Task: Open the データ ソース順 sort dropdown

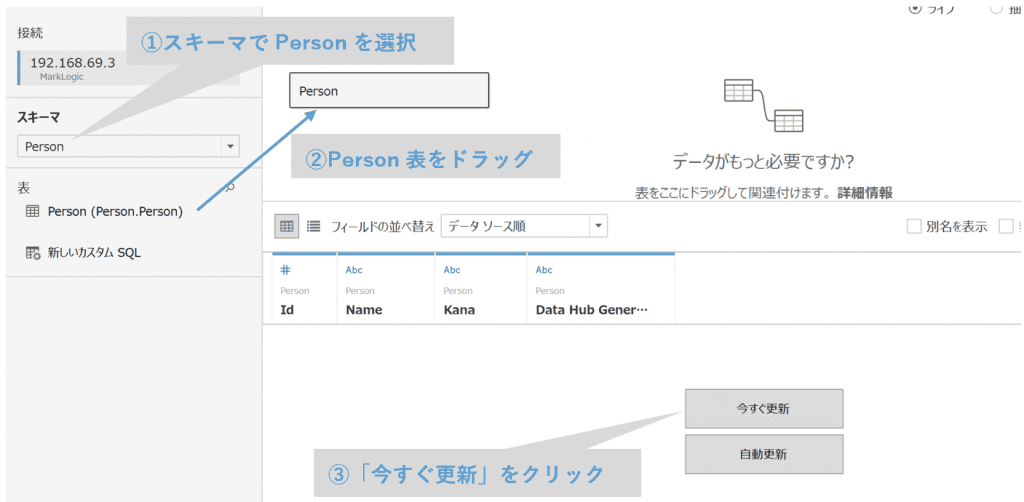Action: (523, 226)
